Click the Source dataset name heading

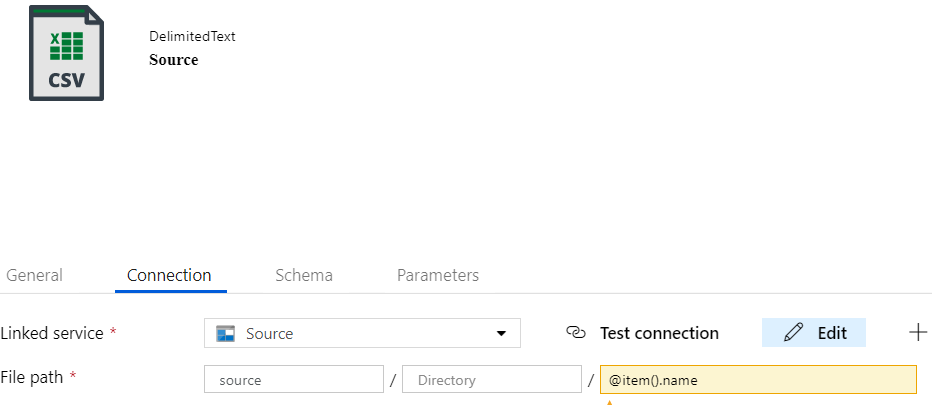click(x=174, y=60)
